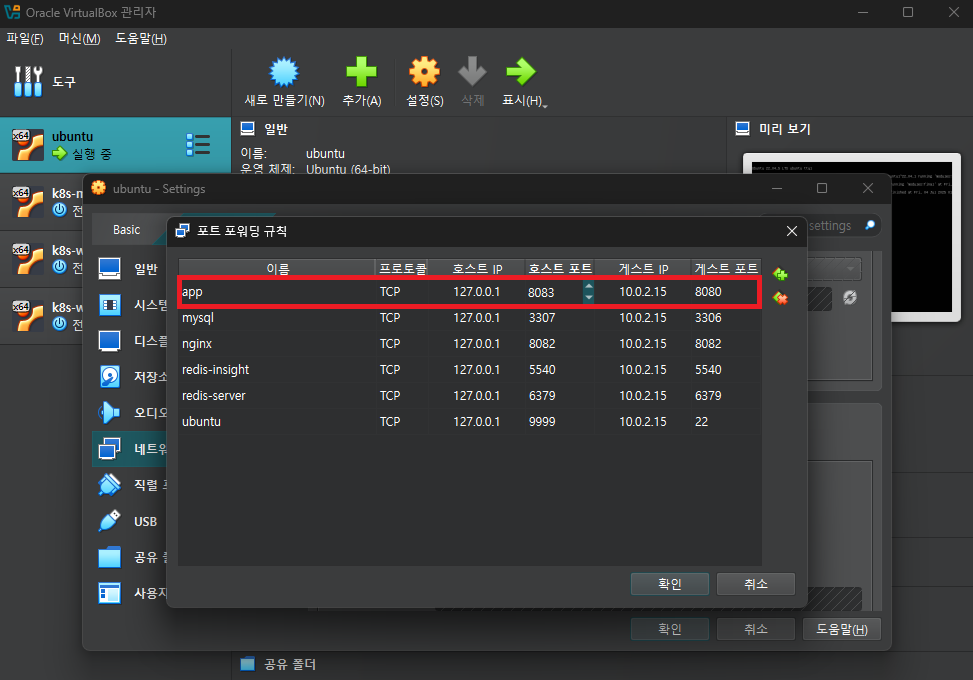Select the redis-insight rule name cell

click(277, 370)
